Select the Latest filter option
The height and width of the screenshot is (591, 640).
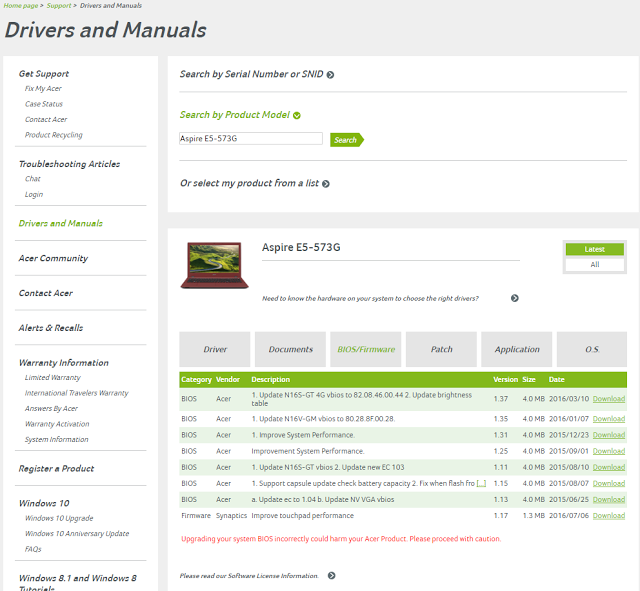pyautogui.click(x=594, y=249)
